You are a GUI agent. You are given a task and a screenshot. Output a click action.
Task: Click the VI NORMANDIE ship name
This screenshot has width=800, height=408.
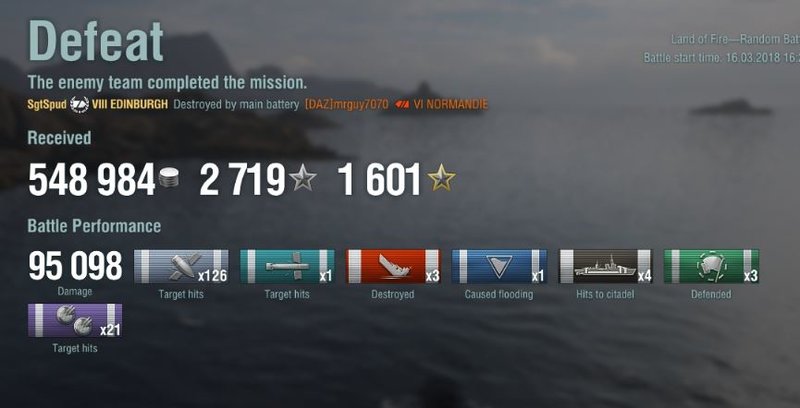(451, 105)
